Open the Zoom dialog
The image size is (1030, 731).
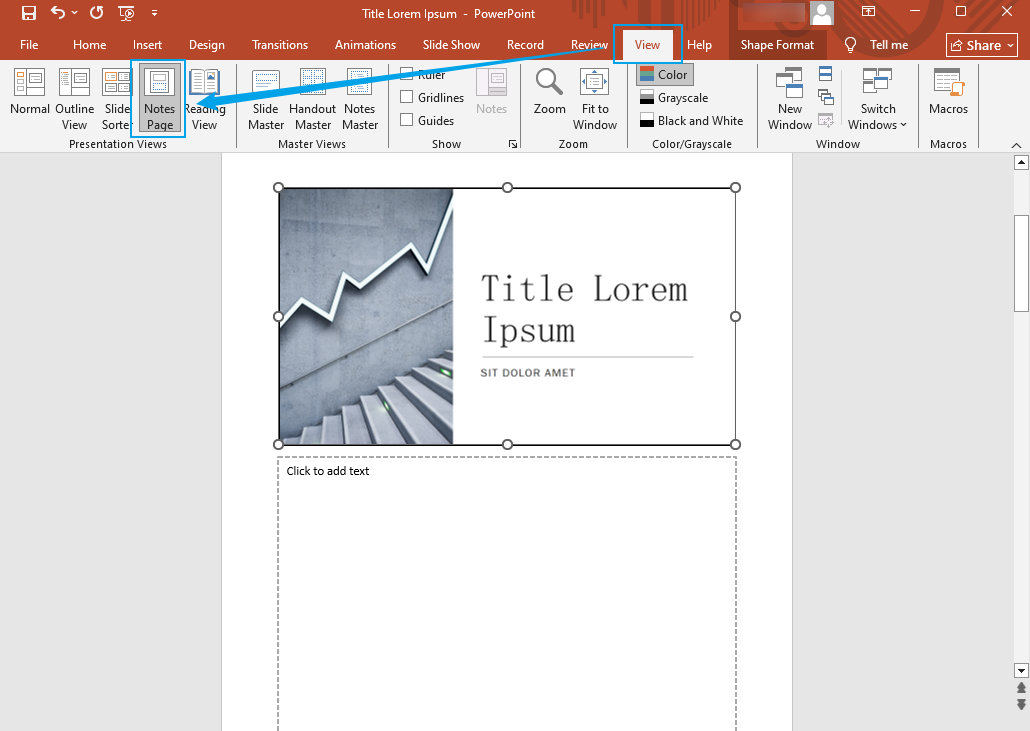548,95
